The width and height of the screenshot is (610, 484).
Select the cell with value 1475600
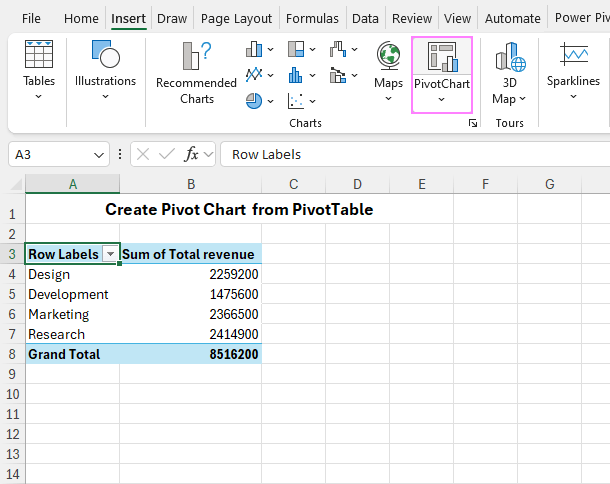191,294
